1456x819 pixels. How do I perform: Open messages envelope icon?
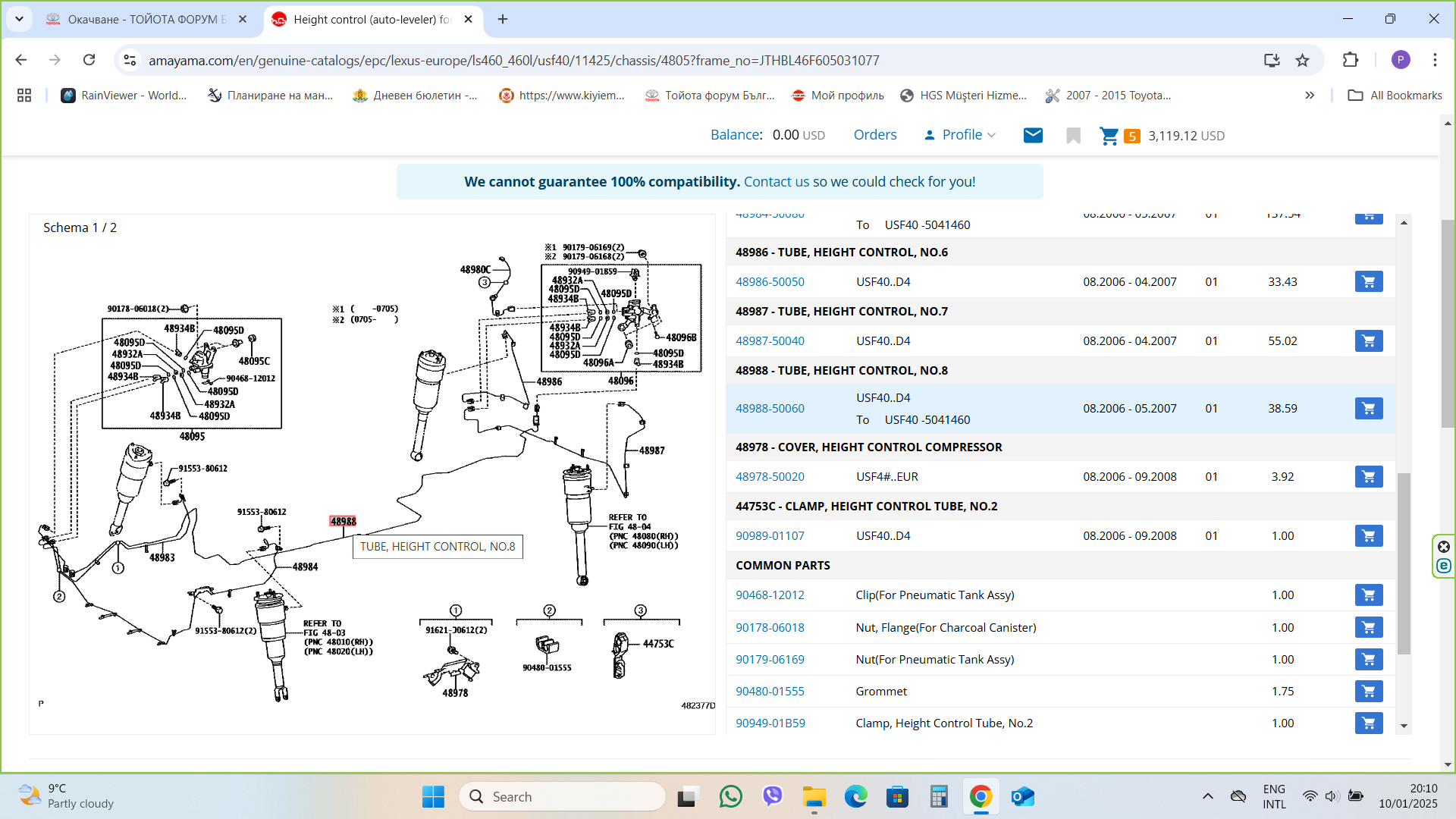(x=1033, y=136)
